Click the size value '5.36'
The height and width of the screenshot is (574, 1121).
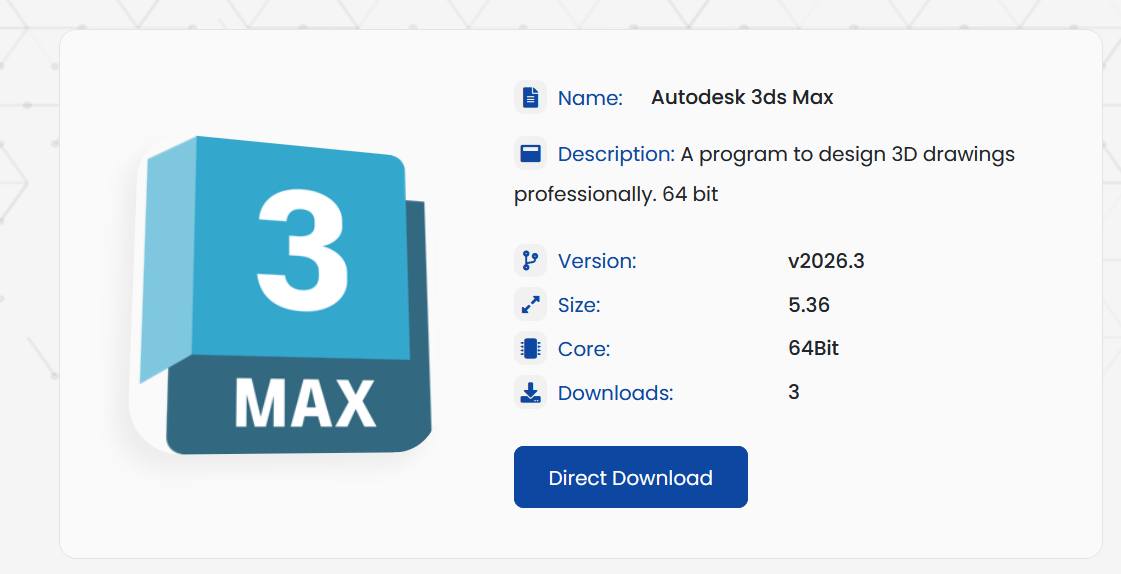809,305
